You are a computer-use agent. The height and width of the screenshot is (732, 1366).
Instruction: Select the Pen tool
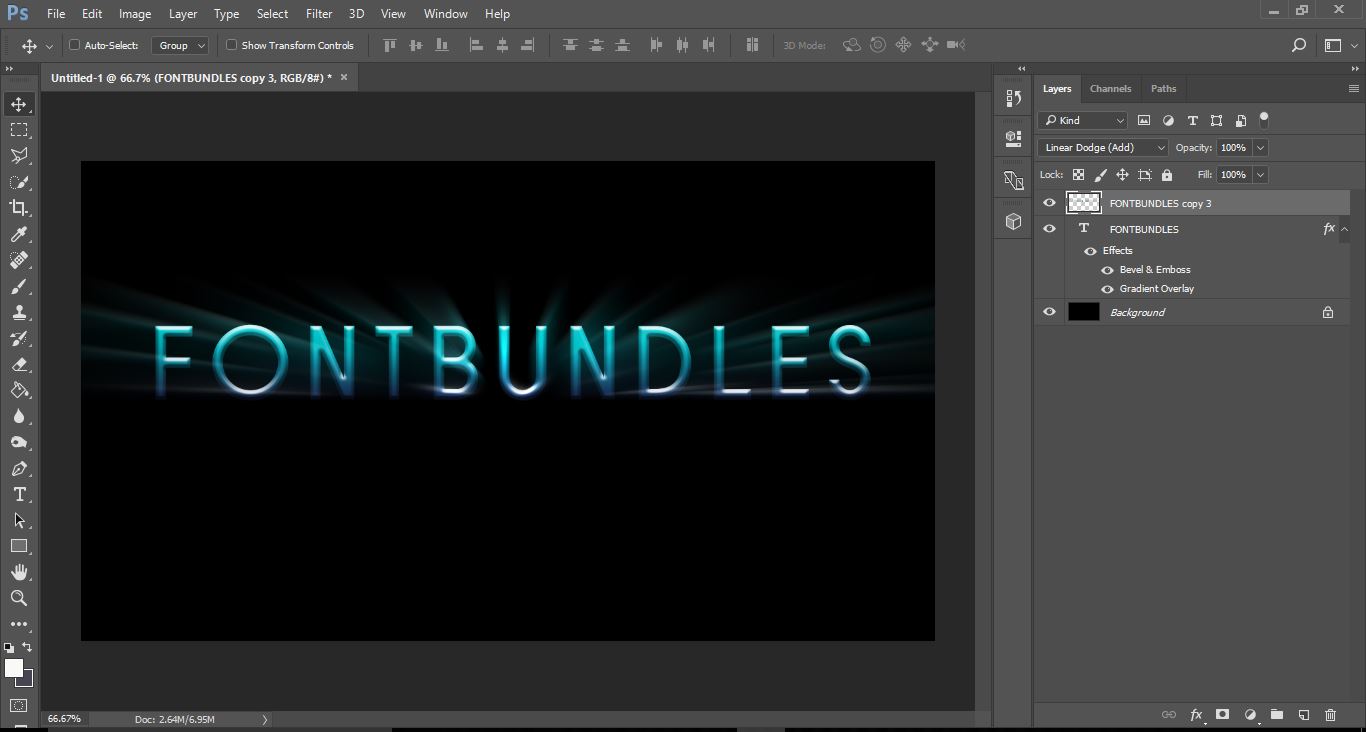coord(19,468)
